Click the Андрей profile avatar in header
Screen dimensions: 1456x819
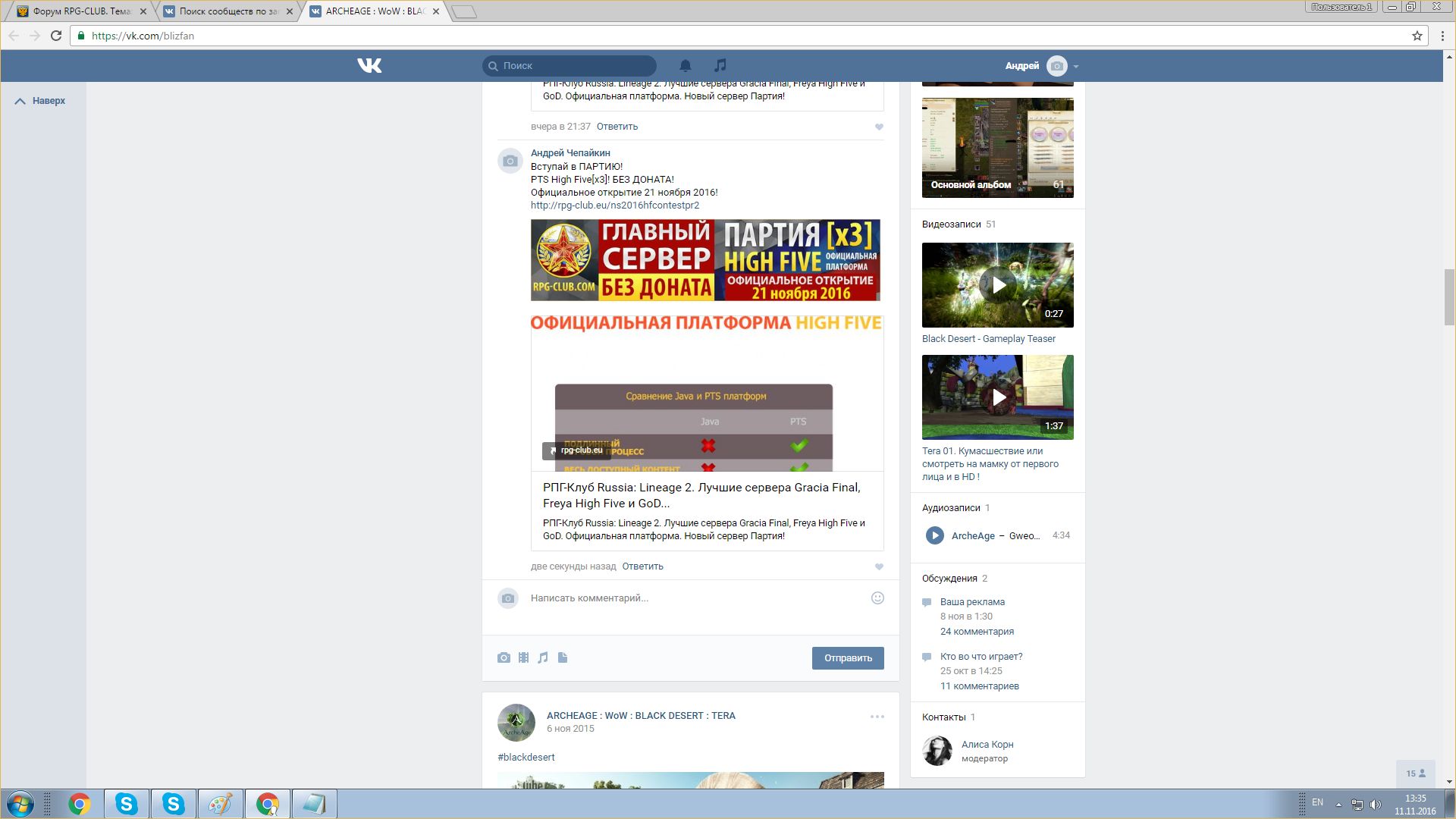coord(1056,66)
